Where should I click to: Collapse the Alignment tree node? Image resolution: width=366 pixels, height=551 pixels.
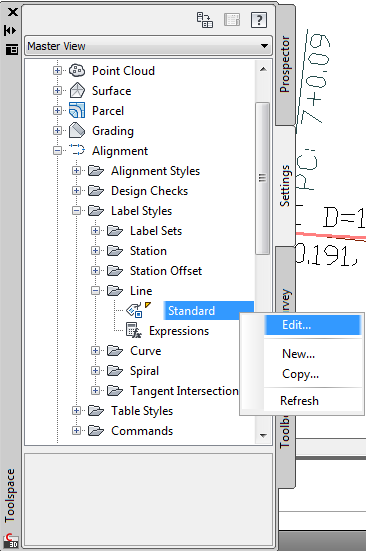pyautogui.click(x=57, y=151)
